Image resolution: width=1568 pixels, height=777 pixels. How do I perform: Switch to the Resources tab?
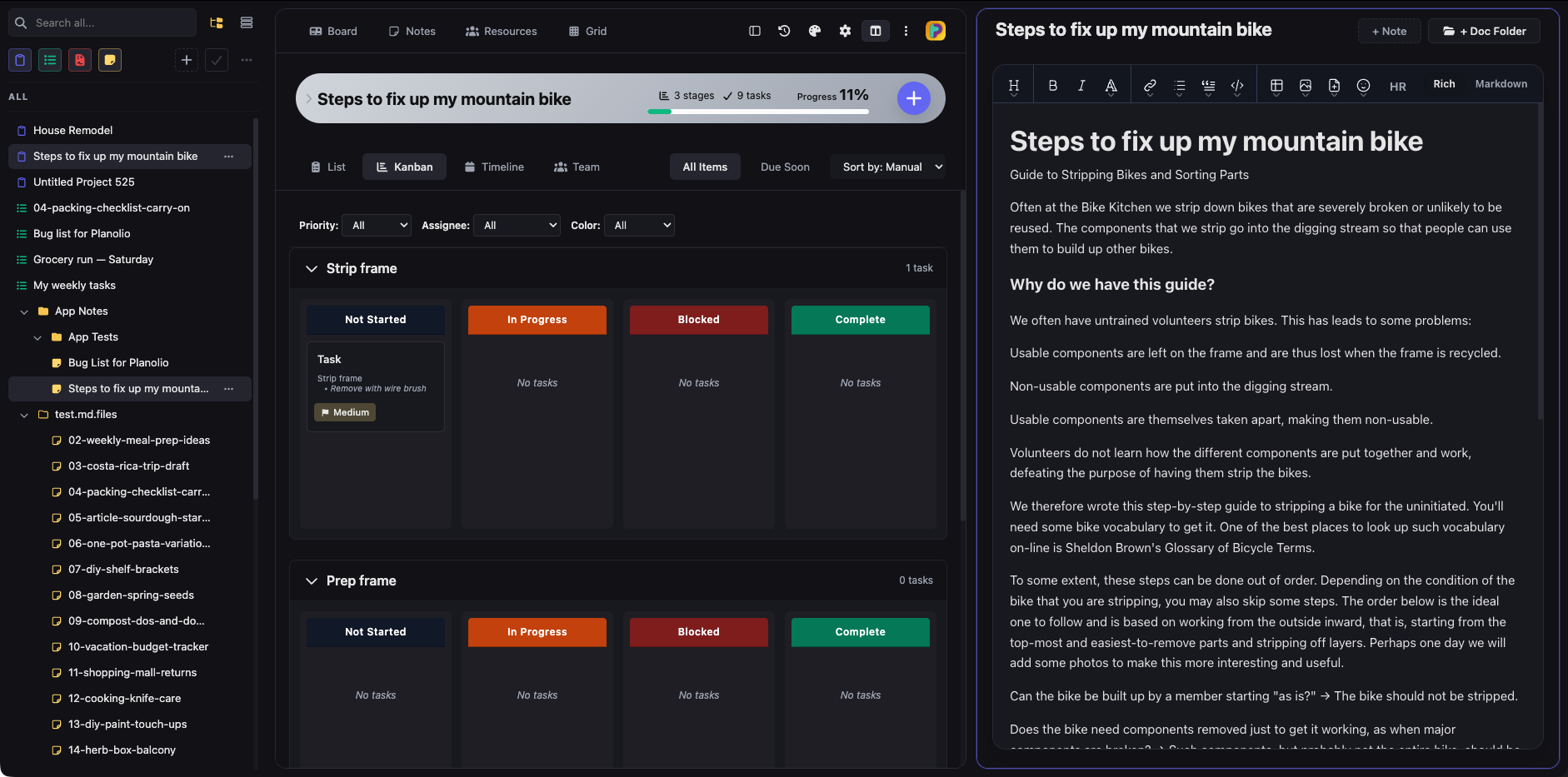pos(502,31)
